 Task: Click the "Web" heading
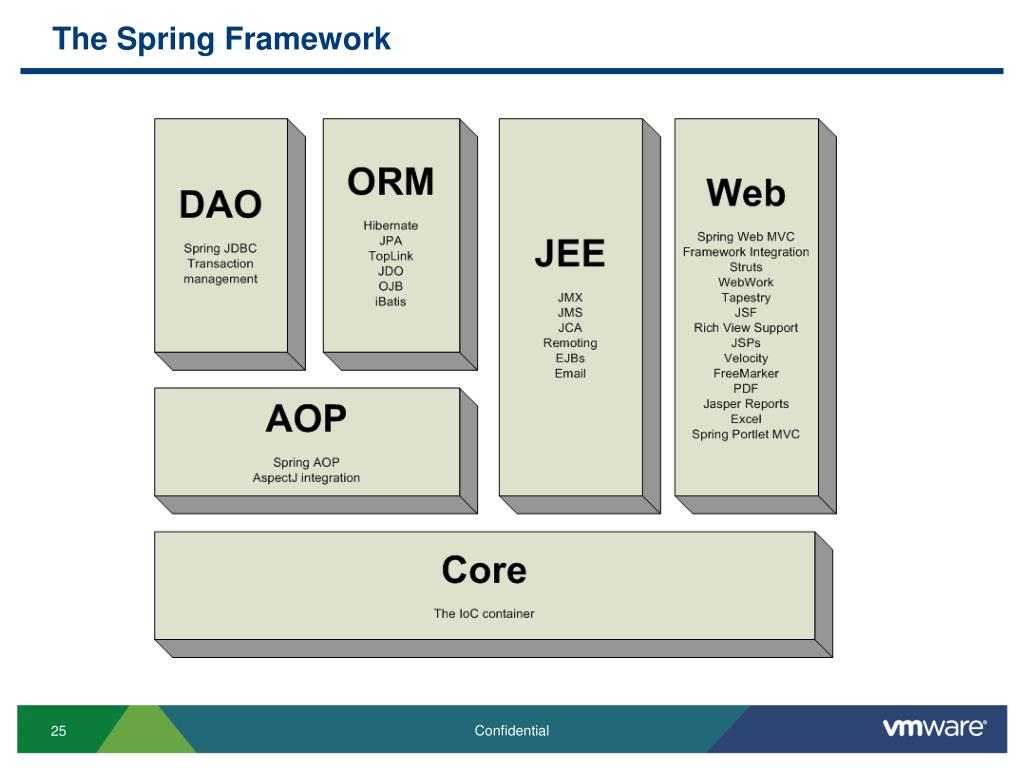coord(746,193)
